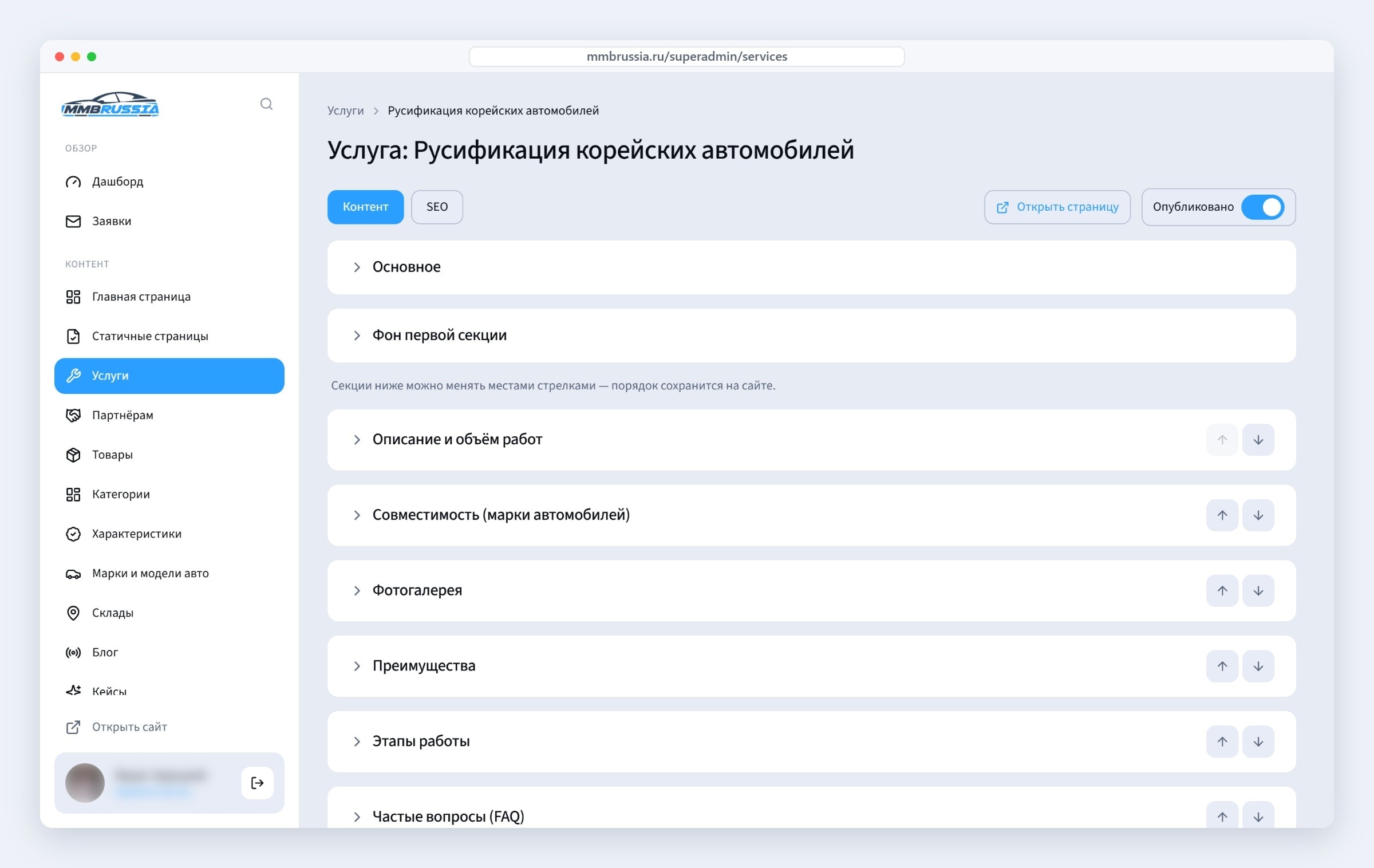The width and height of the screenshot is (1374, 868).
Task: Click 'Открыть сайт' link in sidebar
Action: 117,727
